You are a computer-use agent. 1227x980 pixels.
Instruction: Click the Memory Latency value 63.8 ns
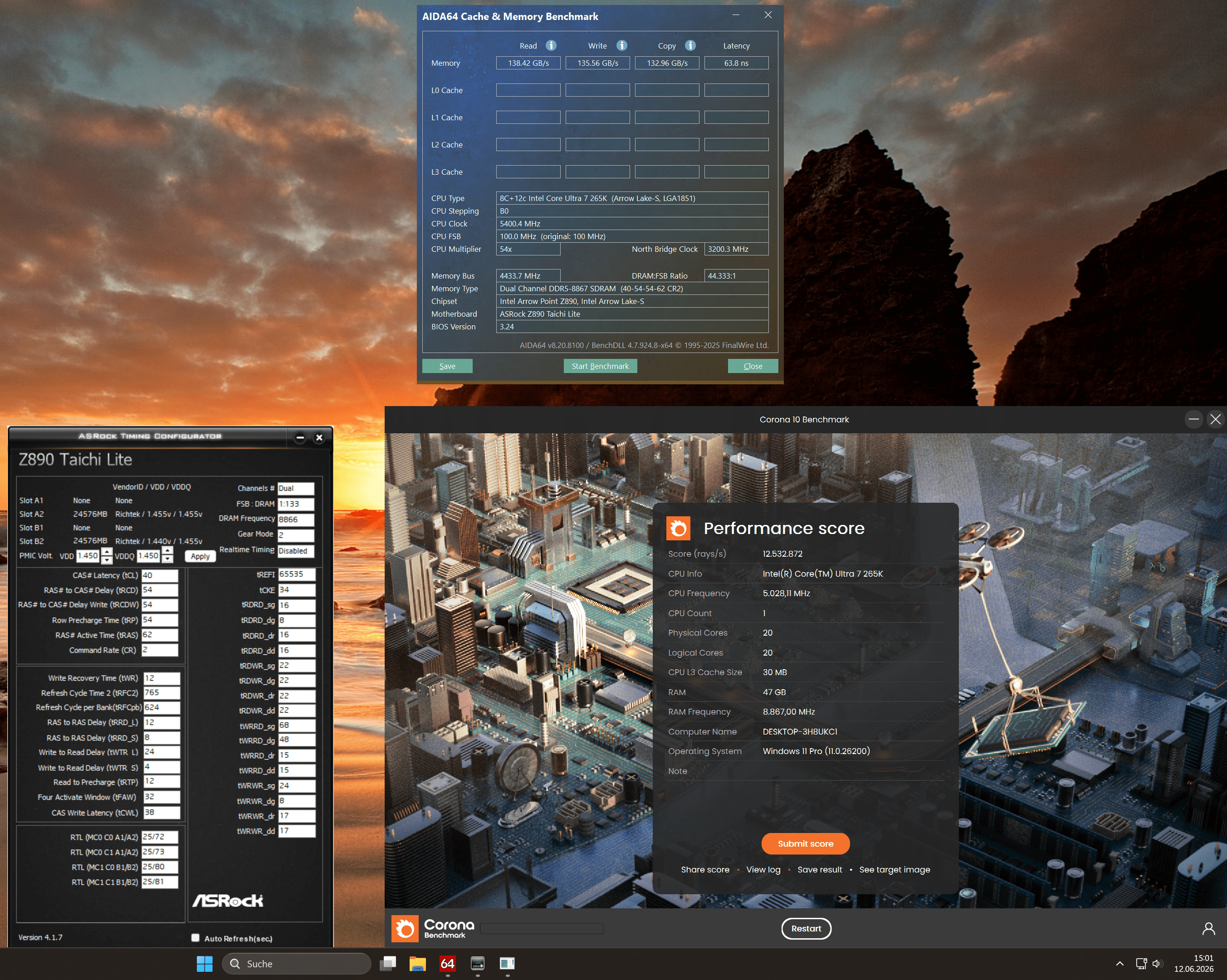pos(737,63)
